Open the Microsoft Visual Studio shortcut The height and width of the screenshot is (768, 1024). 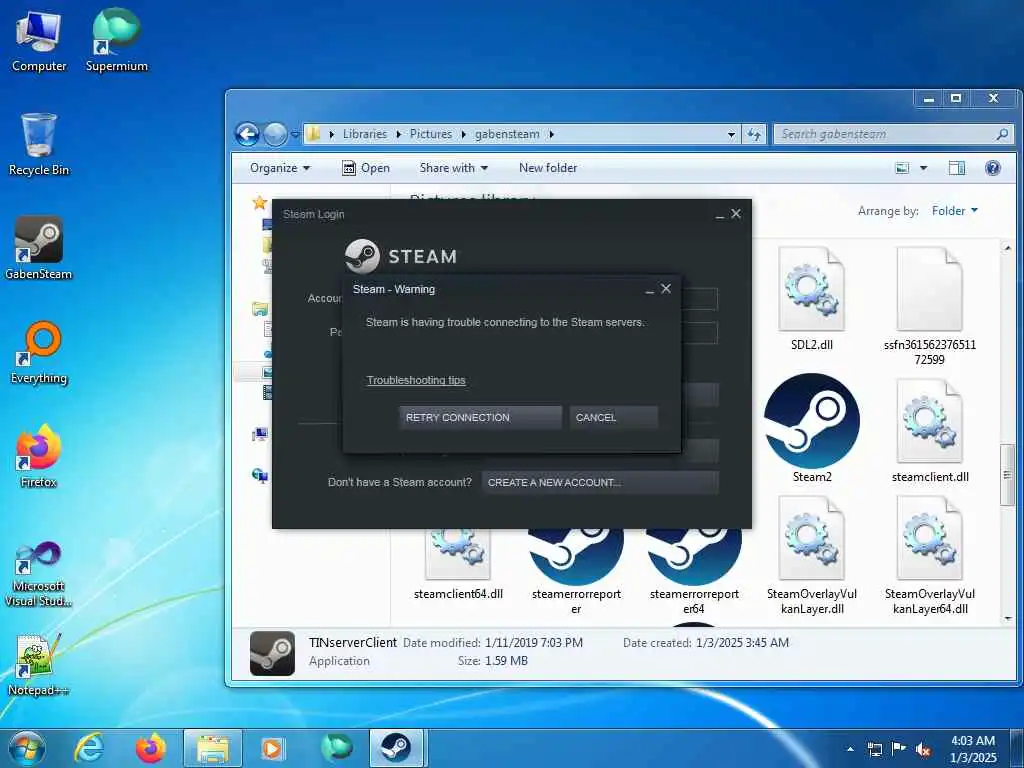coord(39,575)
